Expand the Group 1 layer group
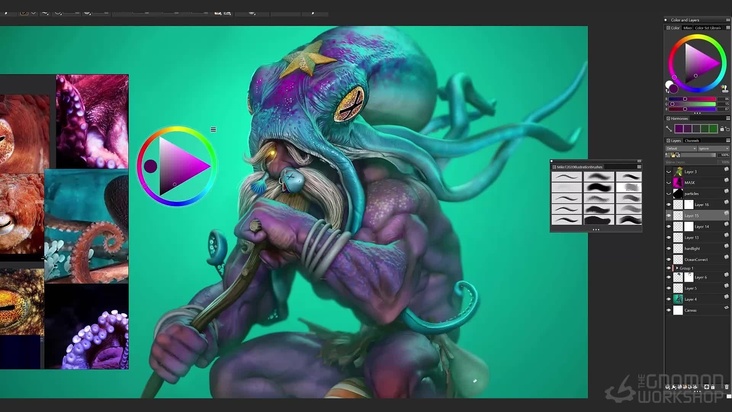Viewport: 732px width, 412px height. [x=677, y=268]
